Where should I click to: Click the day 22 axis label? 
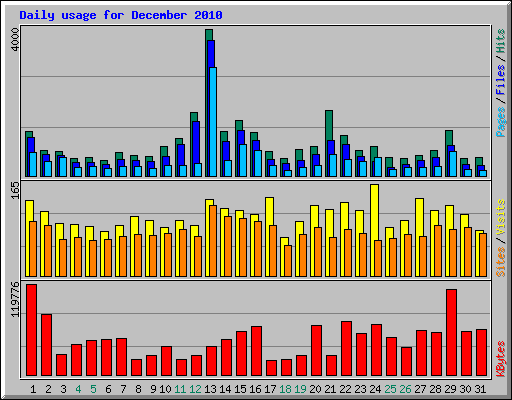pyautogui.click(x=345, y=389)
